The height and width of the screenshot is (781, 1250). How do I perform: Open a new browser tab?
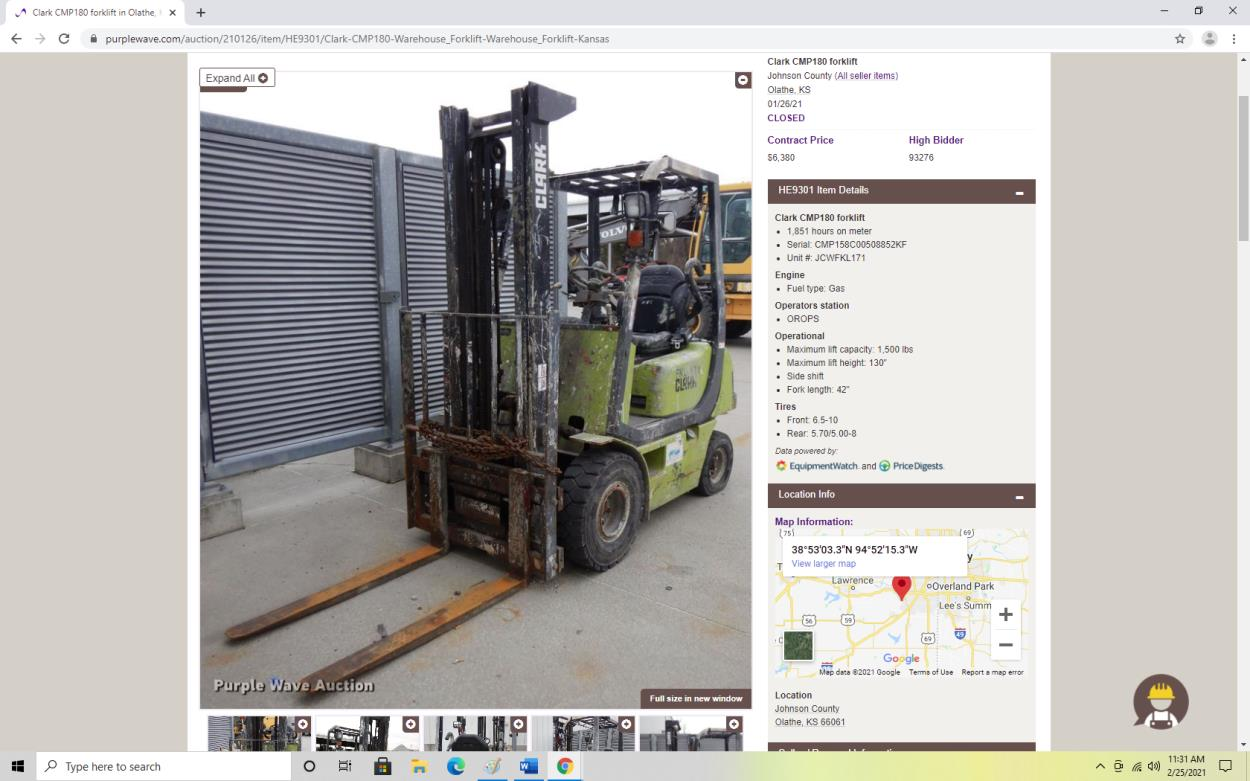(200, 12)
